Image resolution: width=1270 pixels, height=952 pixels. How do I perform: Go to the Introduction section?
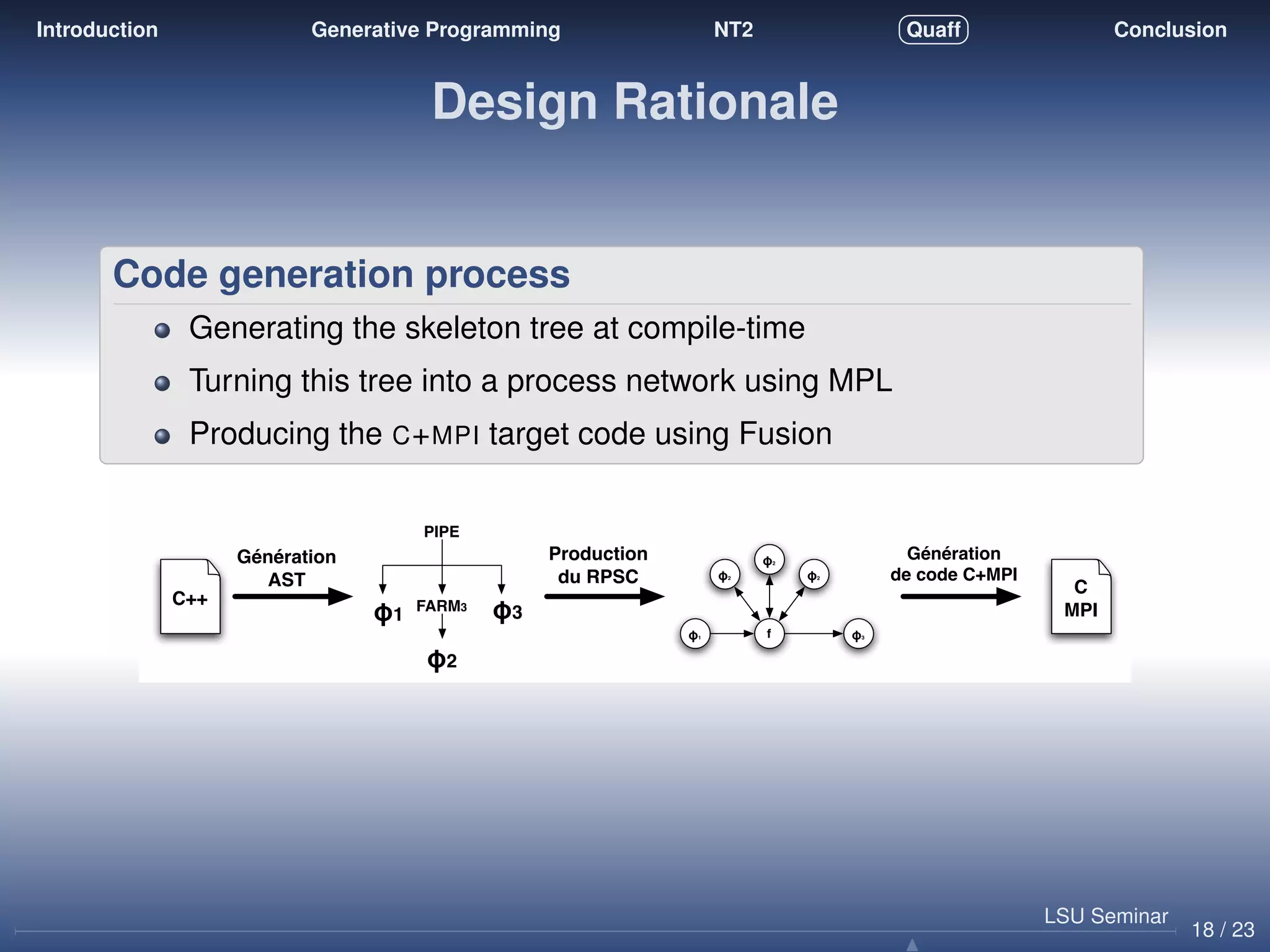coord(97,30)
